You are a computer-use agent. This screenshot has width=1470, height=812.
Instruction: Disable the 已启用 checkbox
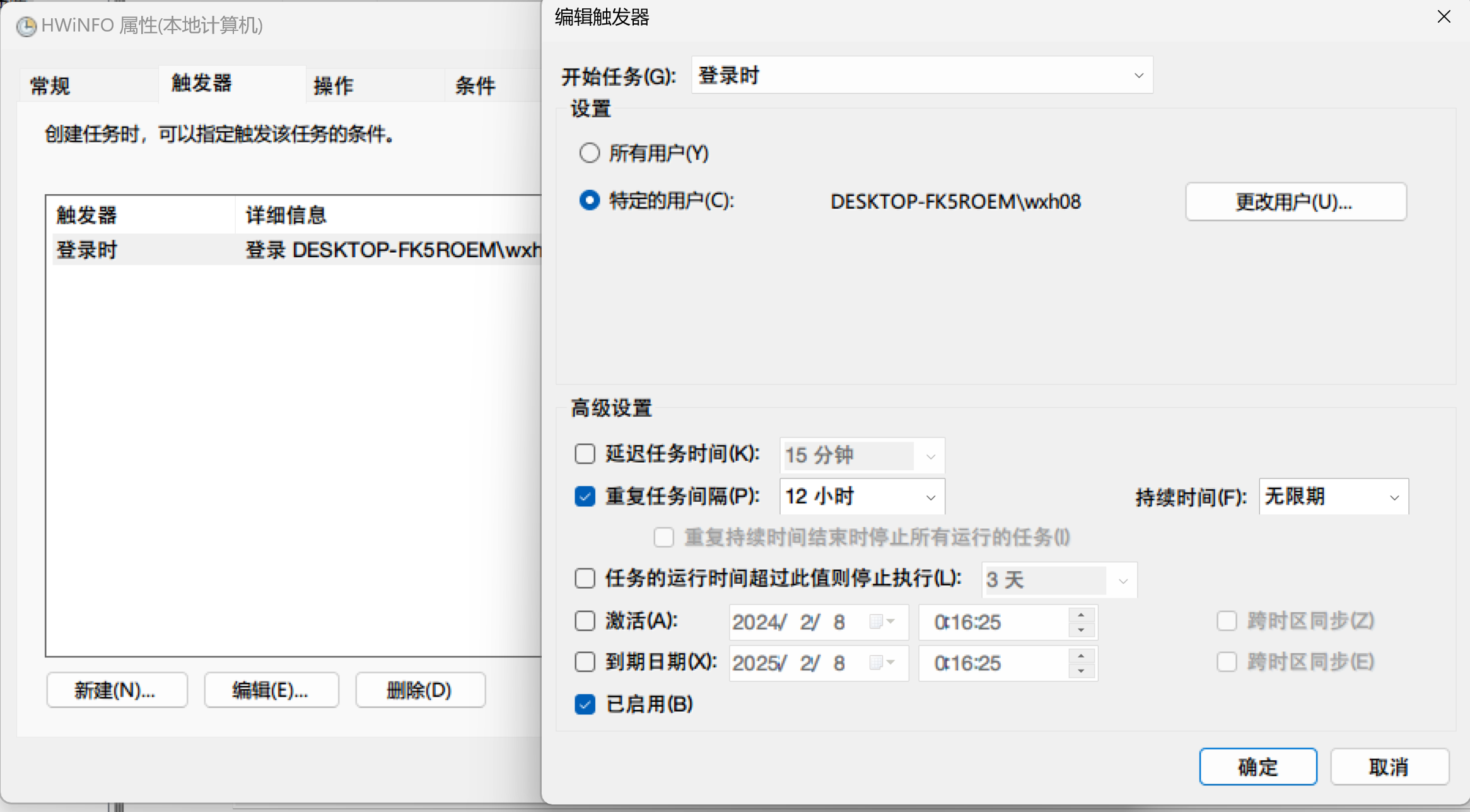pyautogui.click(x=585, y=705)
